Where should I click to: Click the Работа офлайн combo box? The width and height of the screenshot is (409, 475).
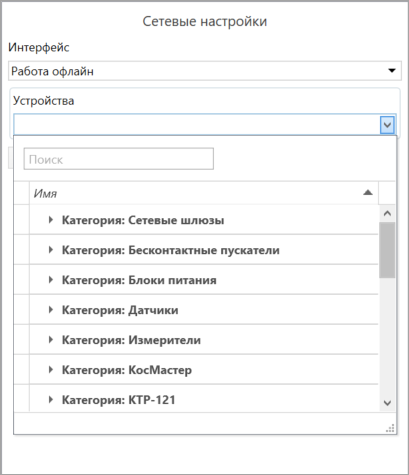pyautogui.click(x=205, y=71)
